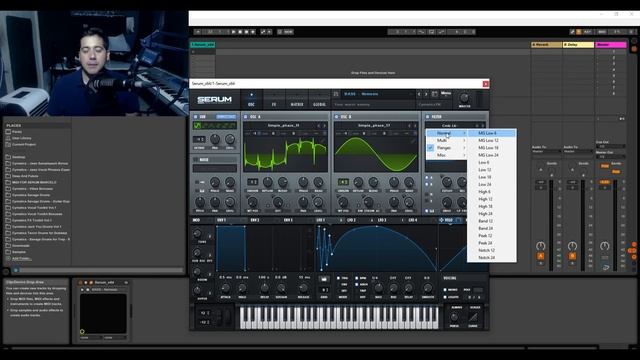Click Add Folder link in browser
This screenshot has height=360, width=640.
point(21,258)
